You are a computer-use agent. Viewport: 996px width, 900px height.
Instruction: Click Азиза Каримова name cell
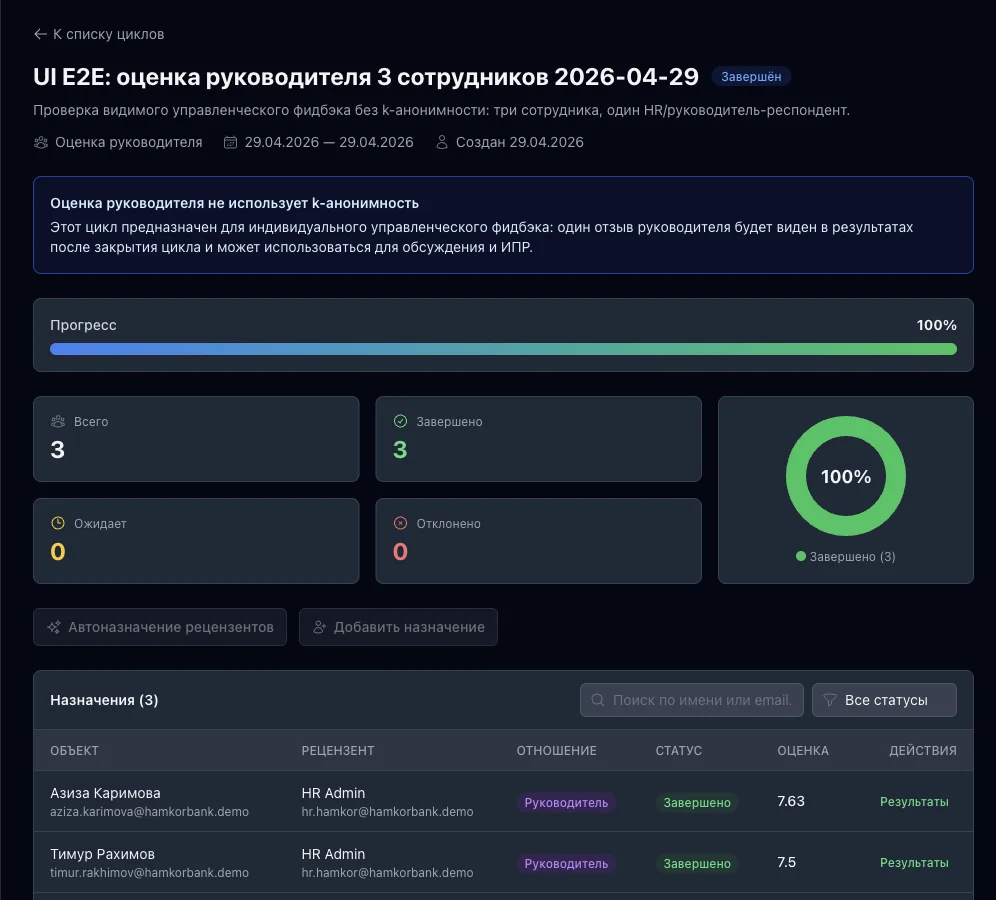[x=105, y=793]
